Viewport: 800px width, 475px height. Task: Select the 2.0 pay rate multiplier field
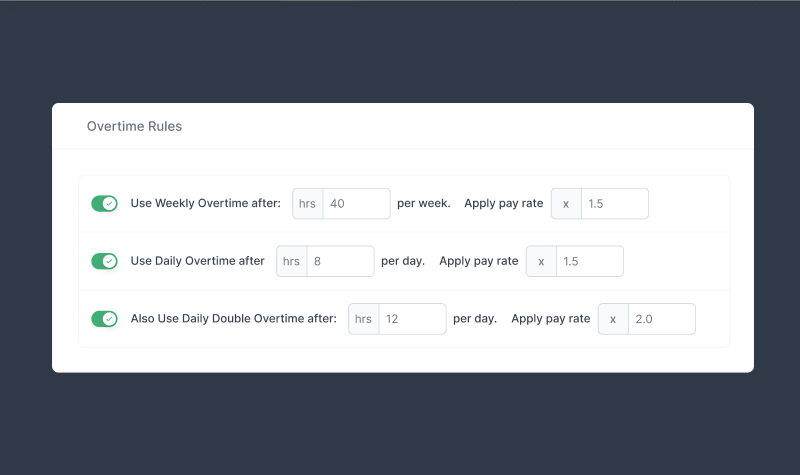[x=662, y=319]
